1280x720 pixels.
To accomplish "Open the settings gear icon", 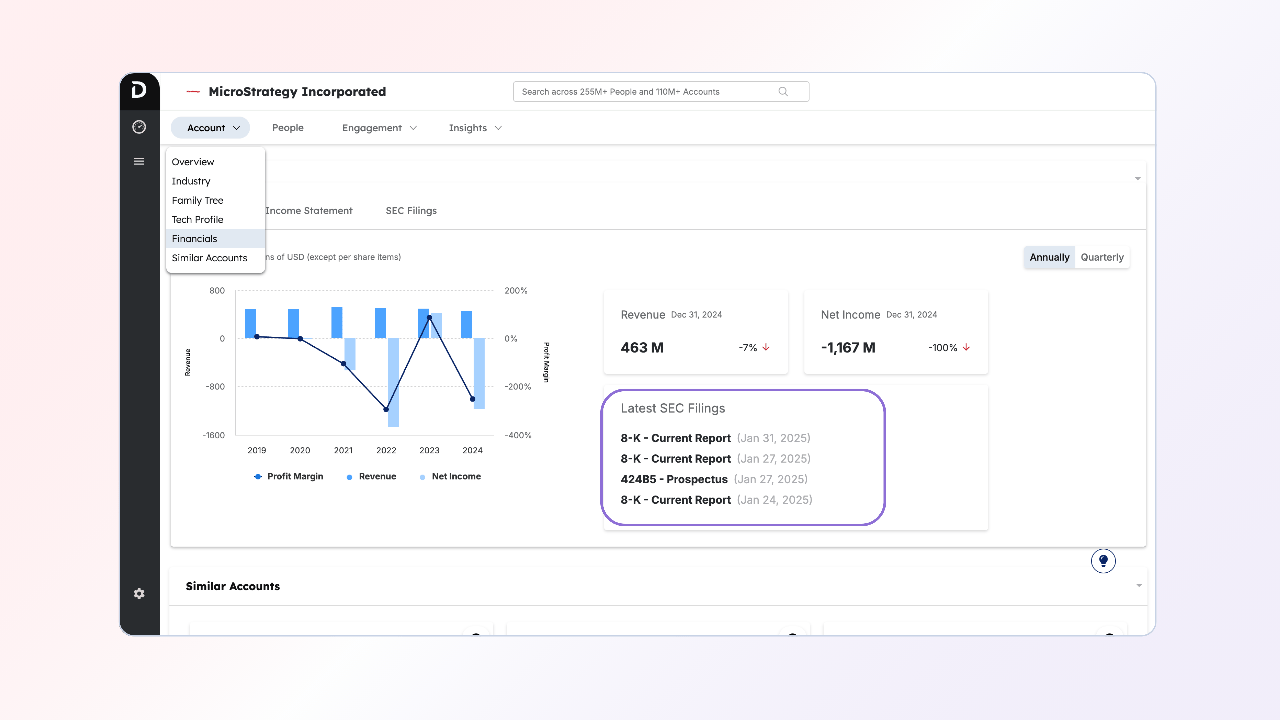I will (x=139, y=593).
